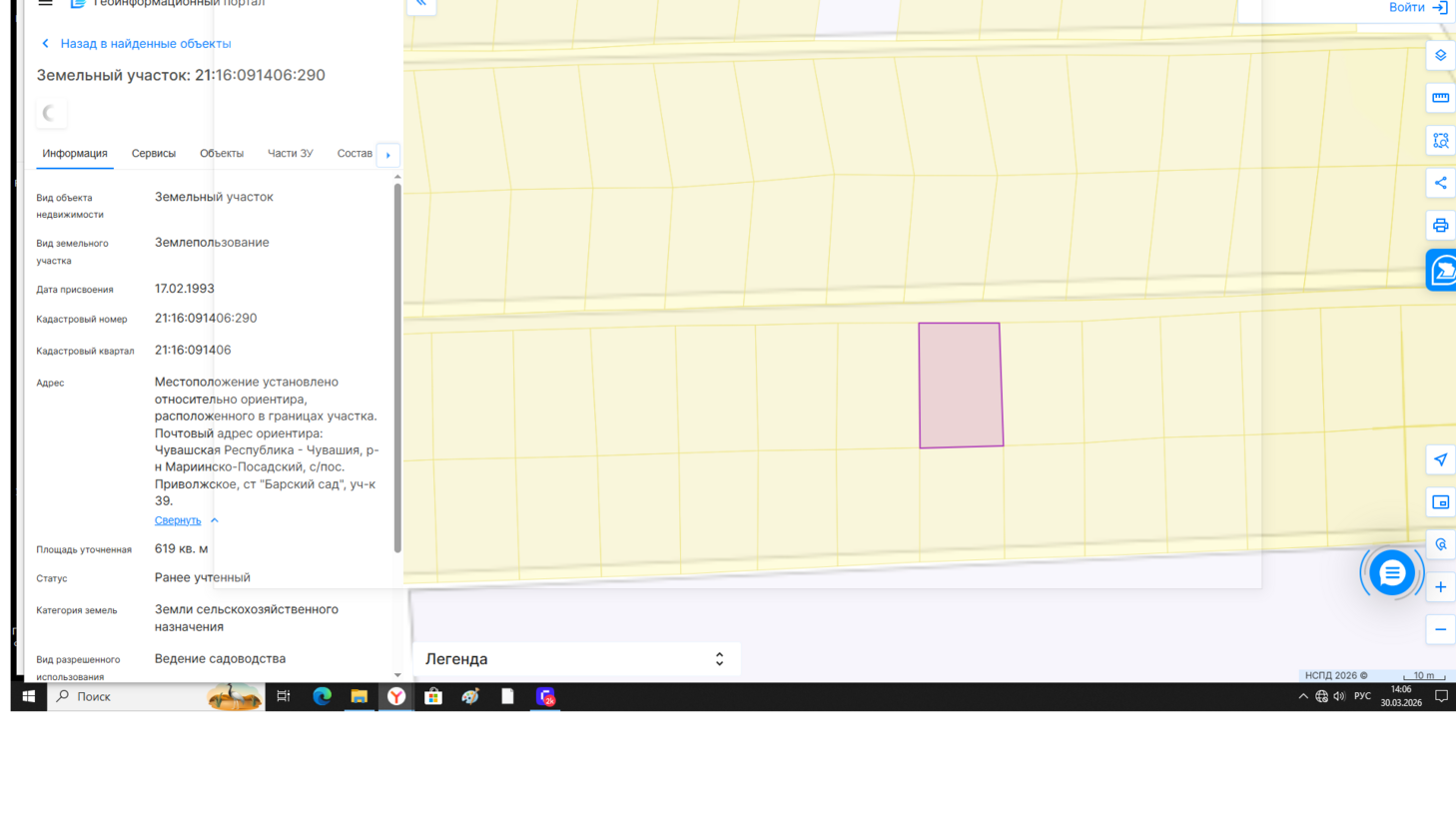Expand the Легенда panel
Screen dimensions: 1456x819
pyautogui.click(x=575, y=659)
